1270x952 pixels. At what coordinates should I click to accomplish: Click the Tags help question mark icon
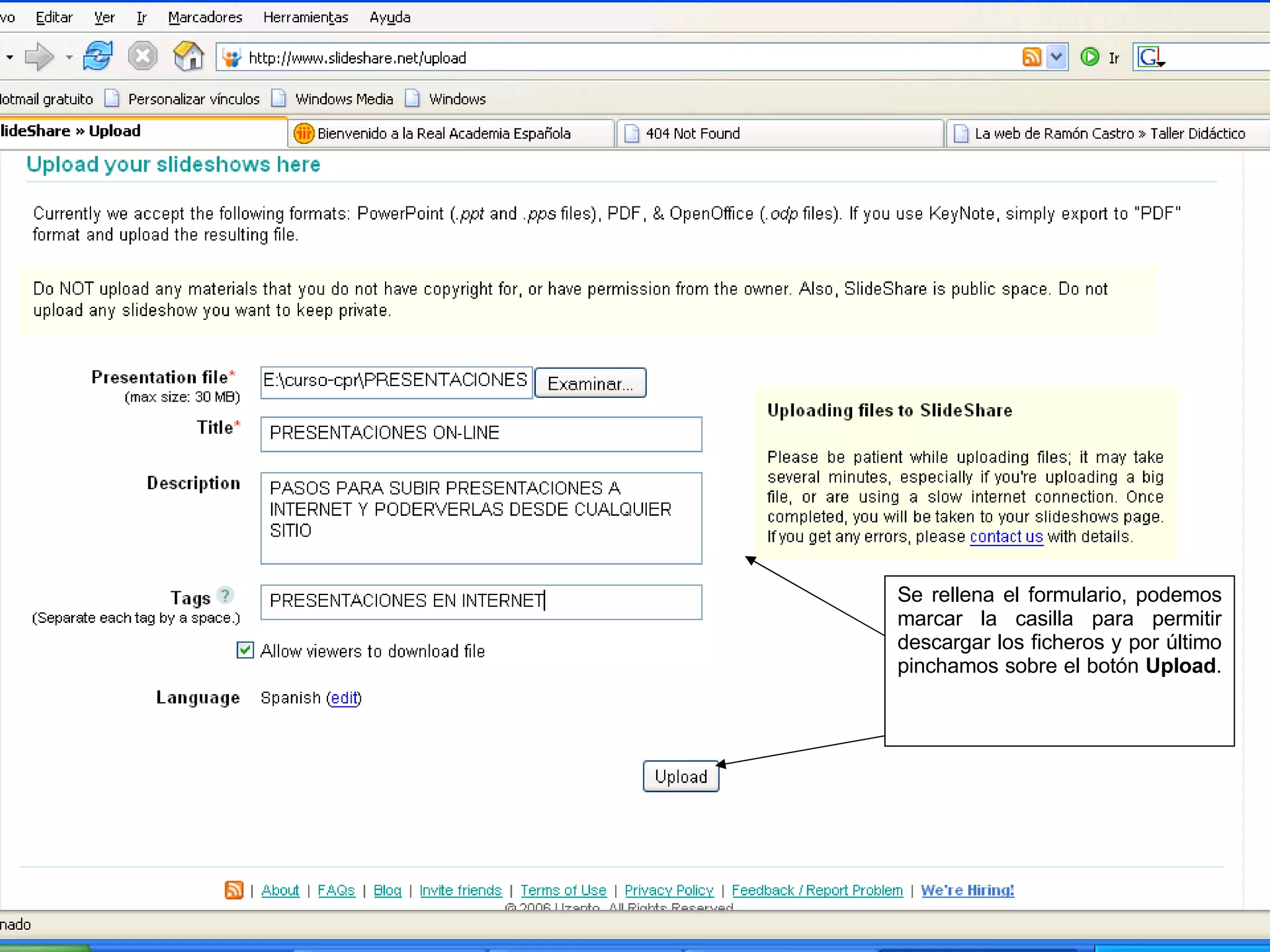[226, 596]
